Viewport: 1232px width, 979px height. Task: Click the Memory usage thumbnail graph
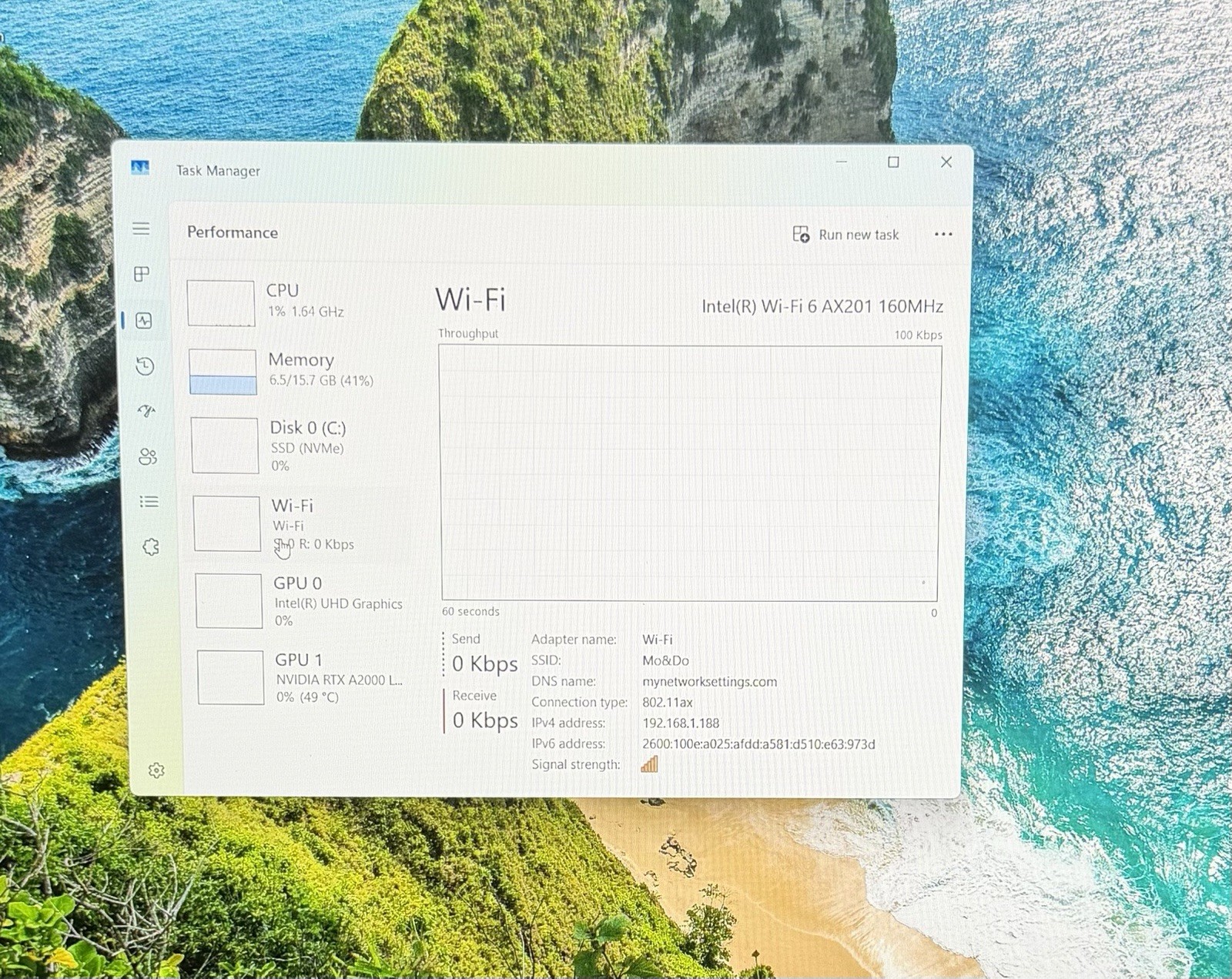[223, 372]
